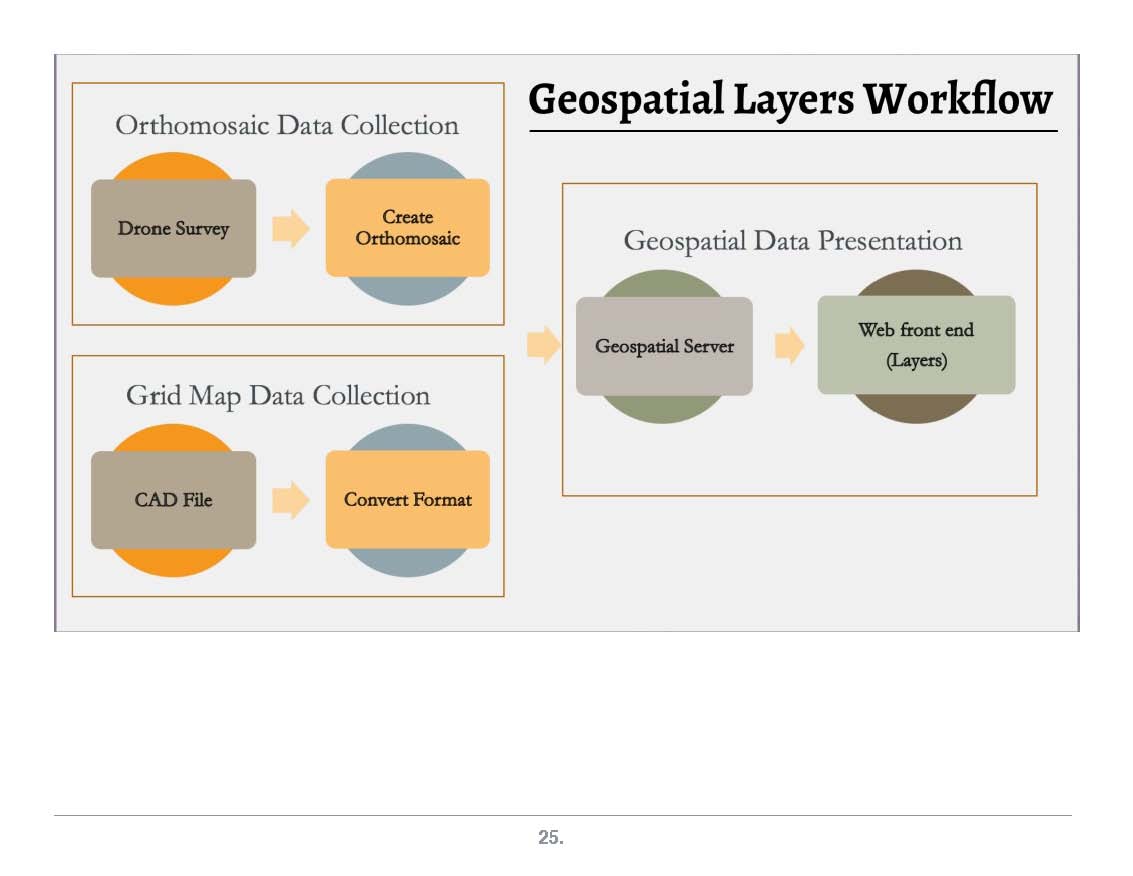
Task: Select the Drone Survey box
Action: [173, 228]
